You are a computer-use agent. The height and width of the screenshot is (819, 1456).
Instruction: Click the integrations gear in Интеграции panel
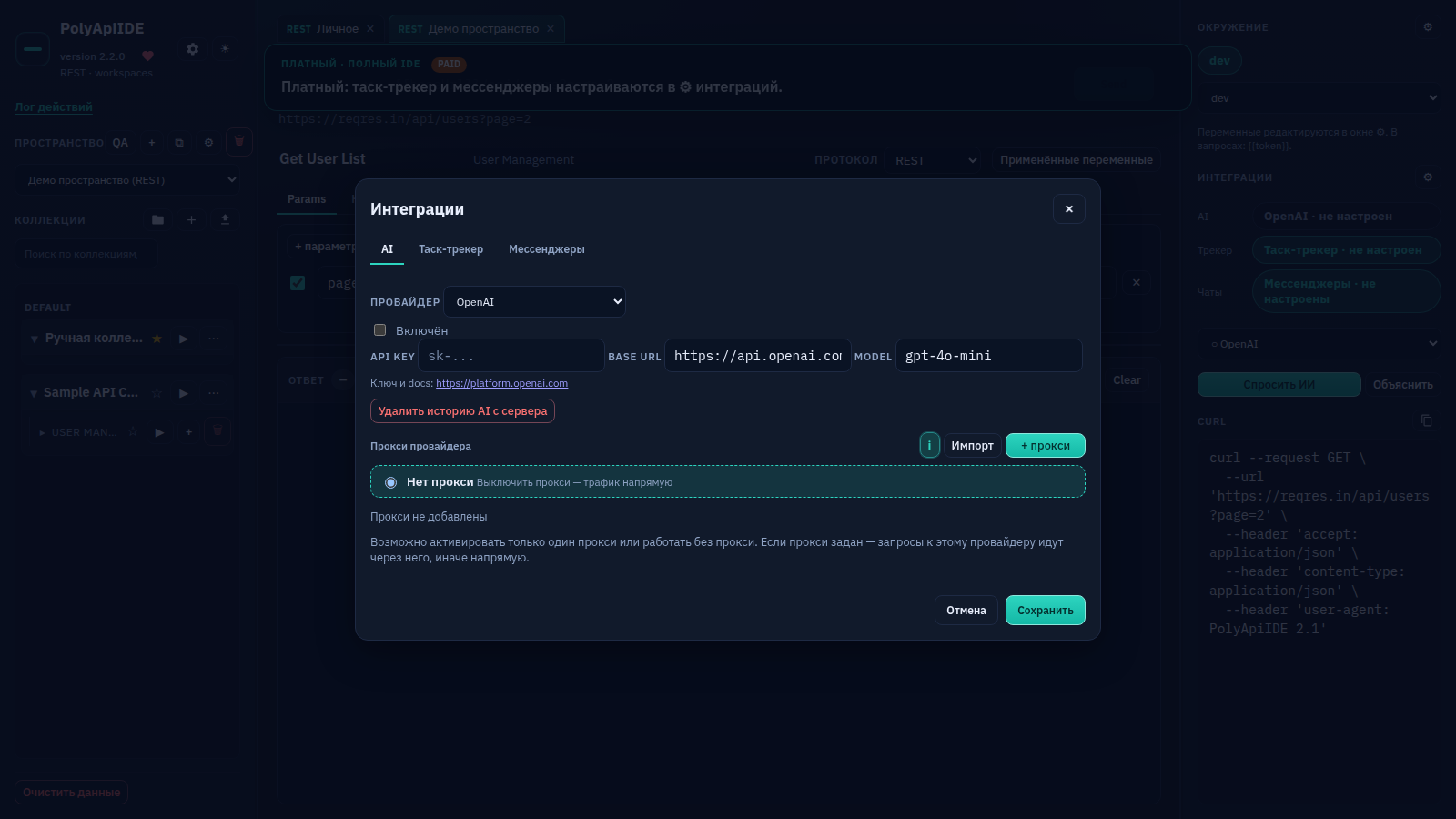coord(1428,177)
